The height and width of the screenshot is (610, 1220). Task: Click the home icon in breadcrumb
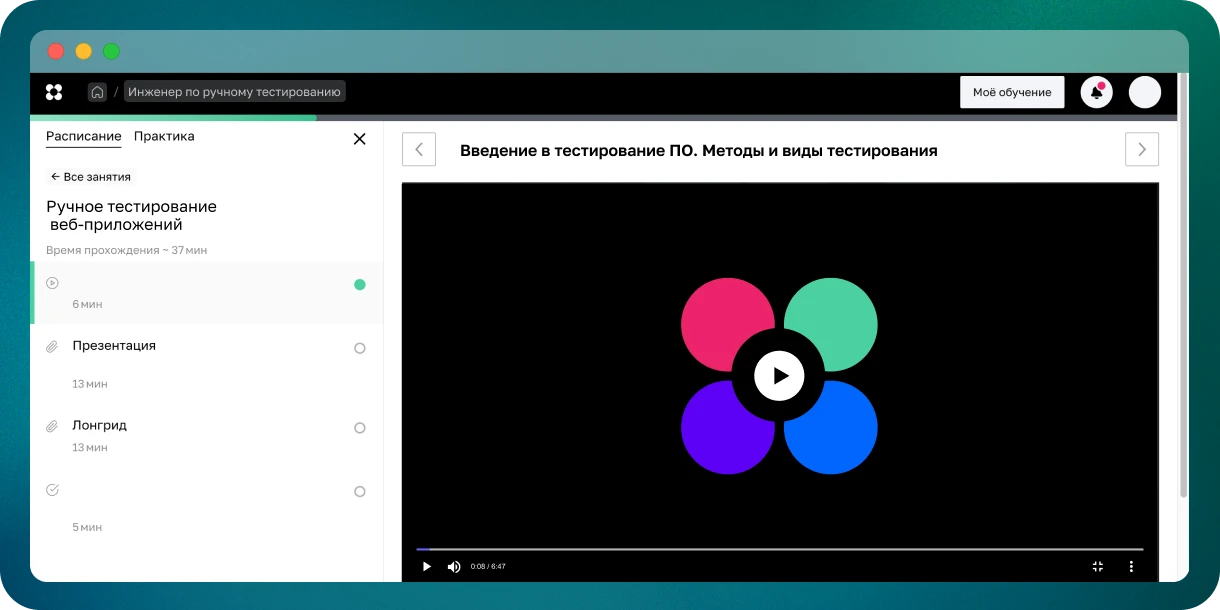97,92
